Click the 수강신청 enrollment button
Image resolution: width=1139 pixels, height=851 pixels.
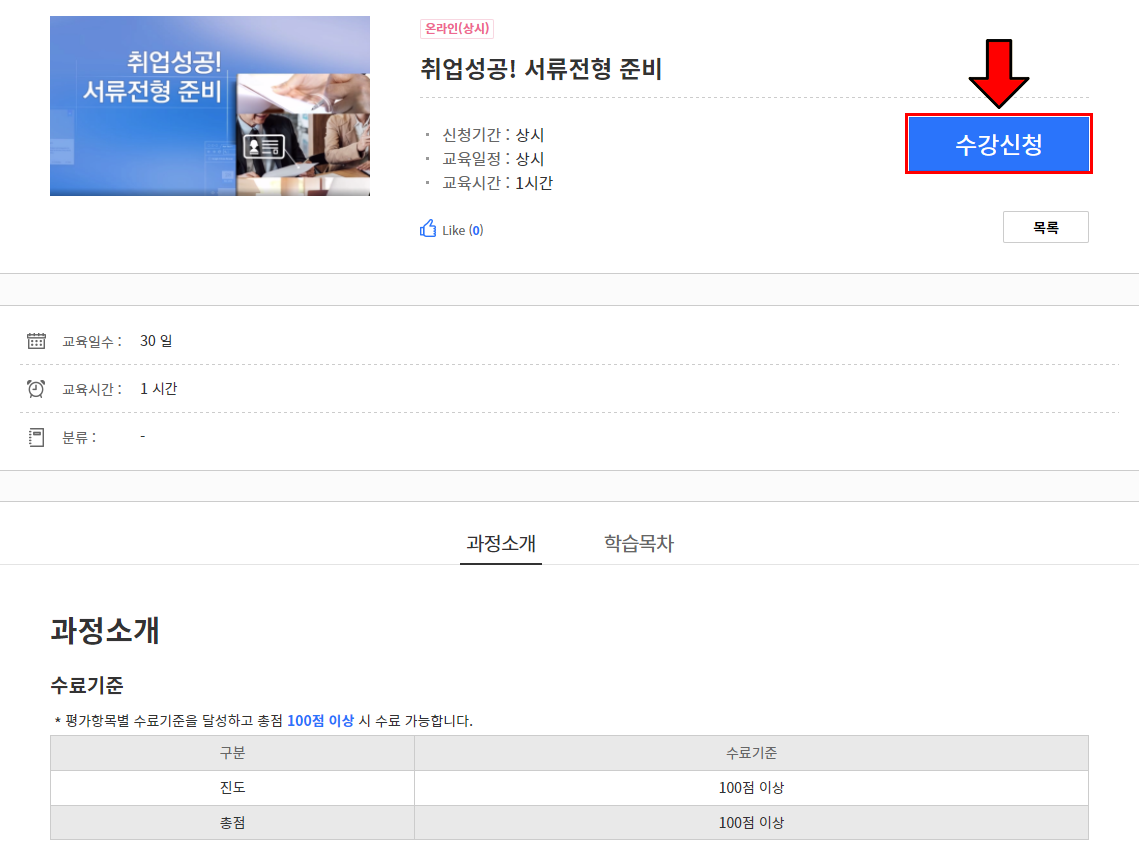pyautogui.click(x=999, y=144)
